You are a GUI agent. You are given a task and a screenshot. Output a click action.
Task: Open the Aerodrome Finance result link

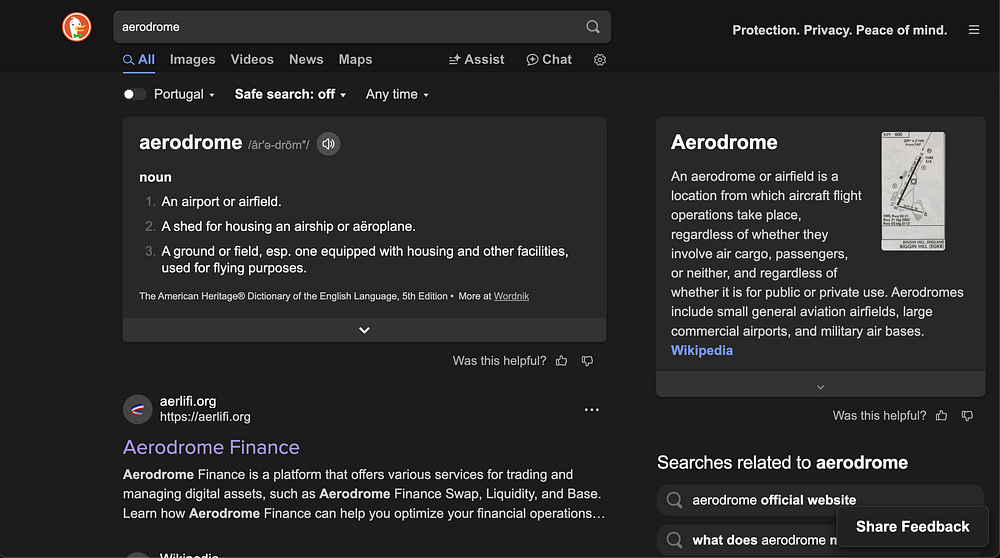tap(211, 447)
